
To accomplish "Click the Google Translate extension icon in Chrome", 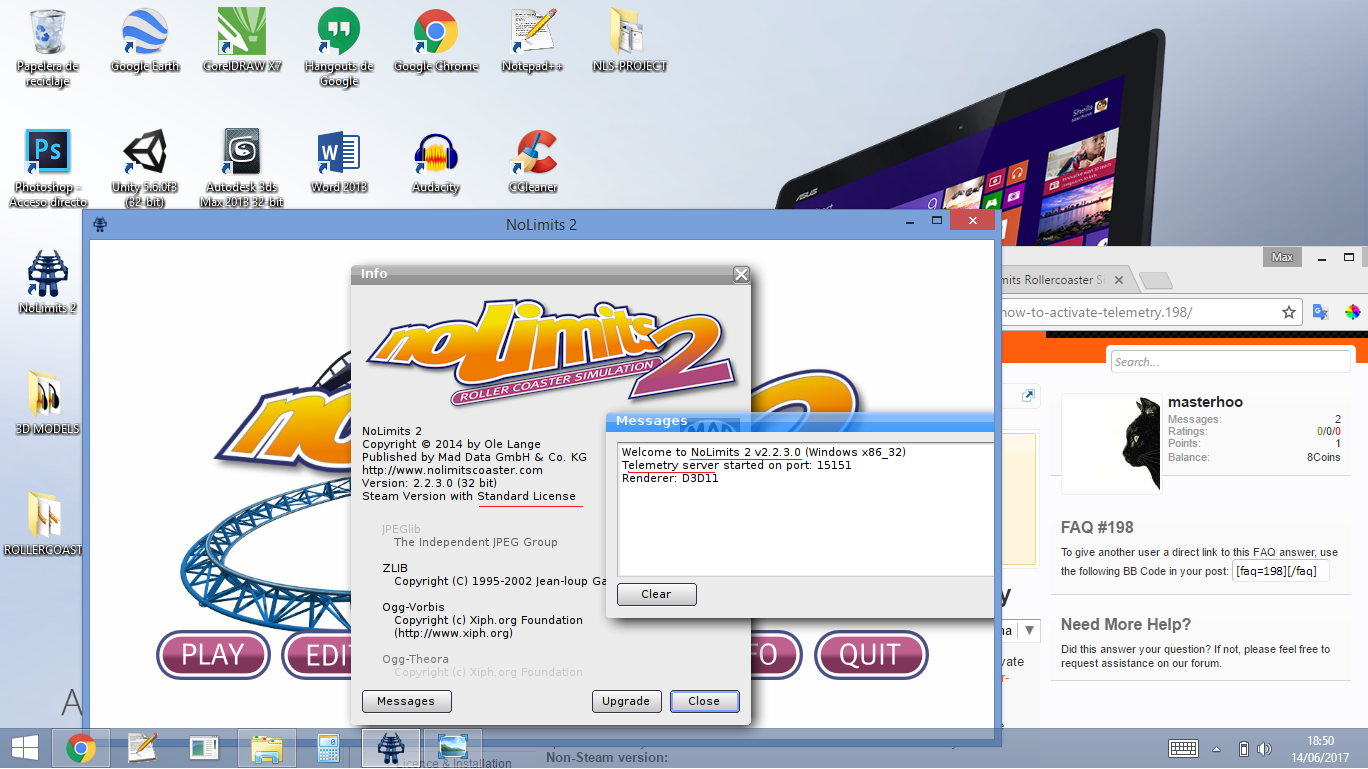I will (x=1320, y=312).
